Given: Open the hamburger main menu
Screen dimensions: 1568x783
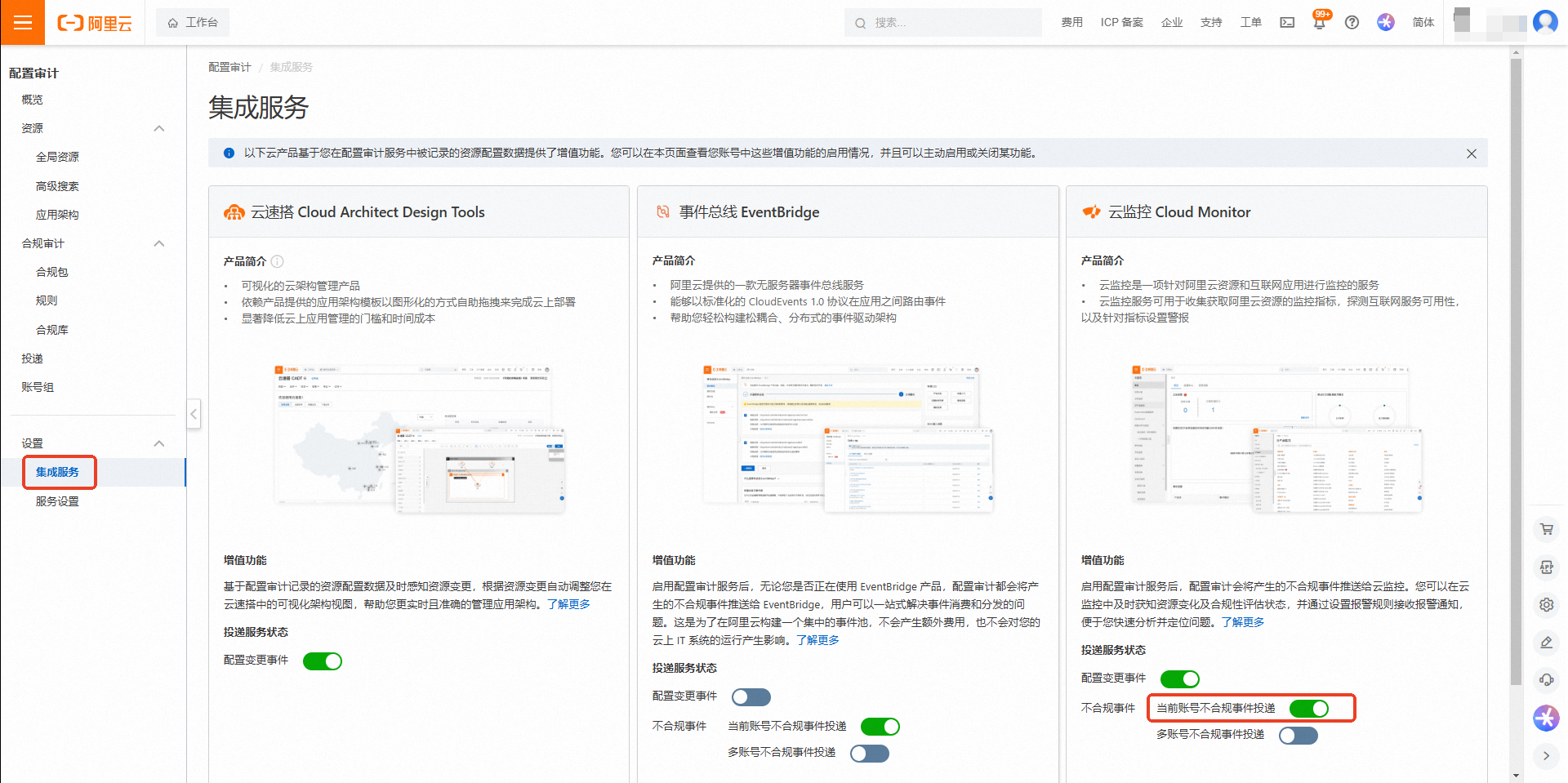Looking at the screenshot, I should point(23,22).
